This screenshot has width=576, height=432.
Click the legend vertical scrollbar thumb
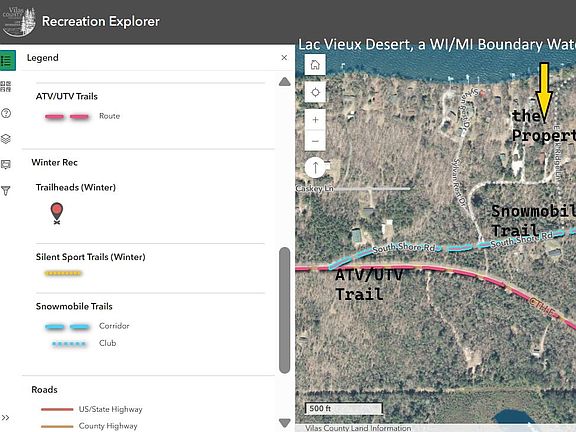click(284, 310)
